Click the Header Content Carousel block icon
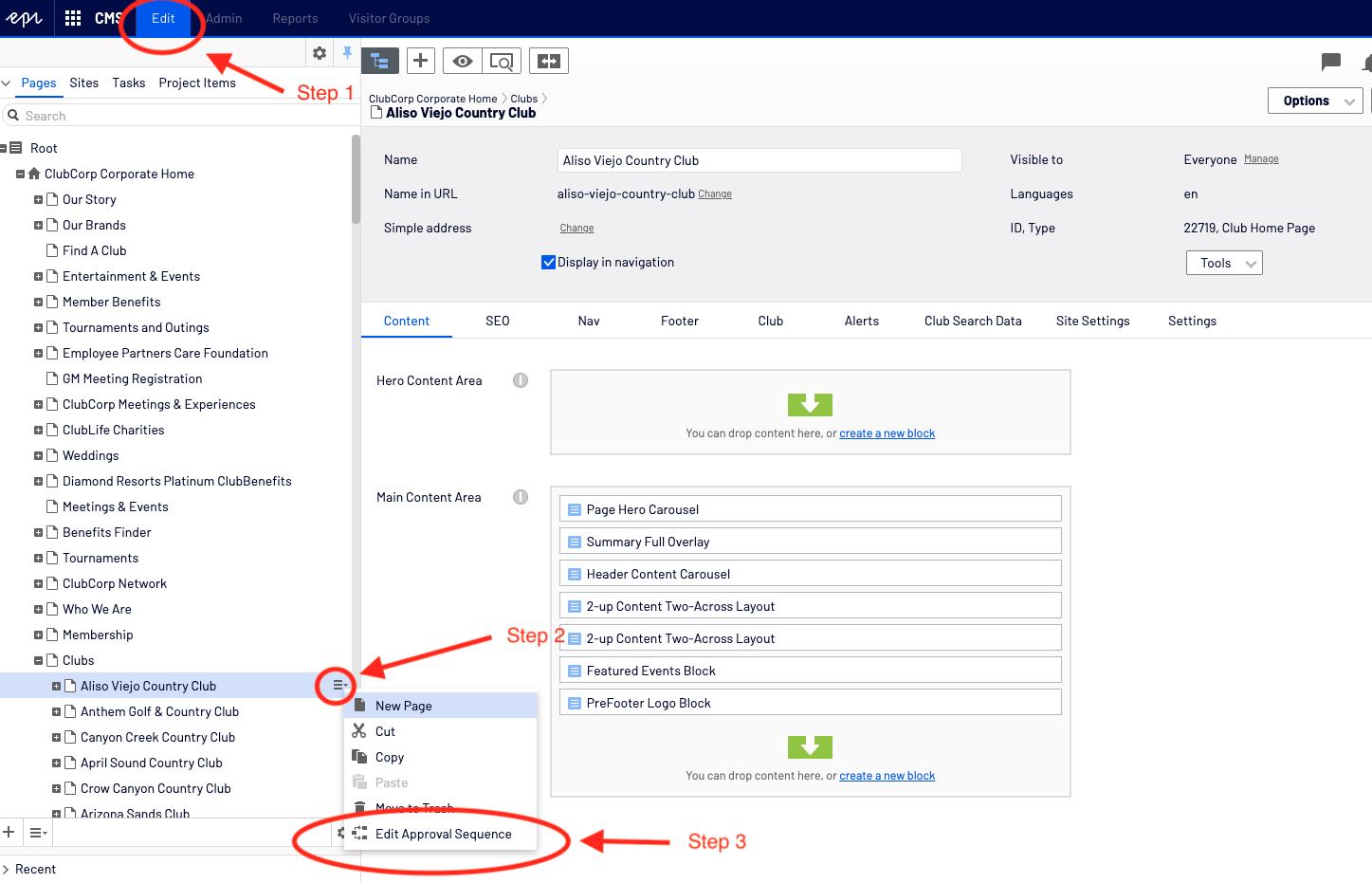 tap(574, 574)
